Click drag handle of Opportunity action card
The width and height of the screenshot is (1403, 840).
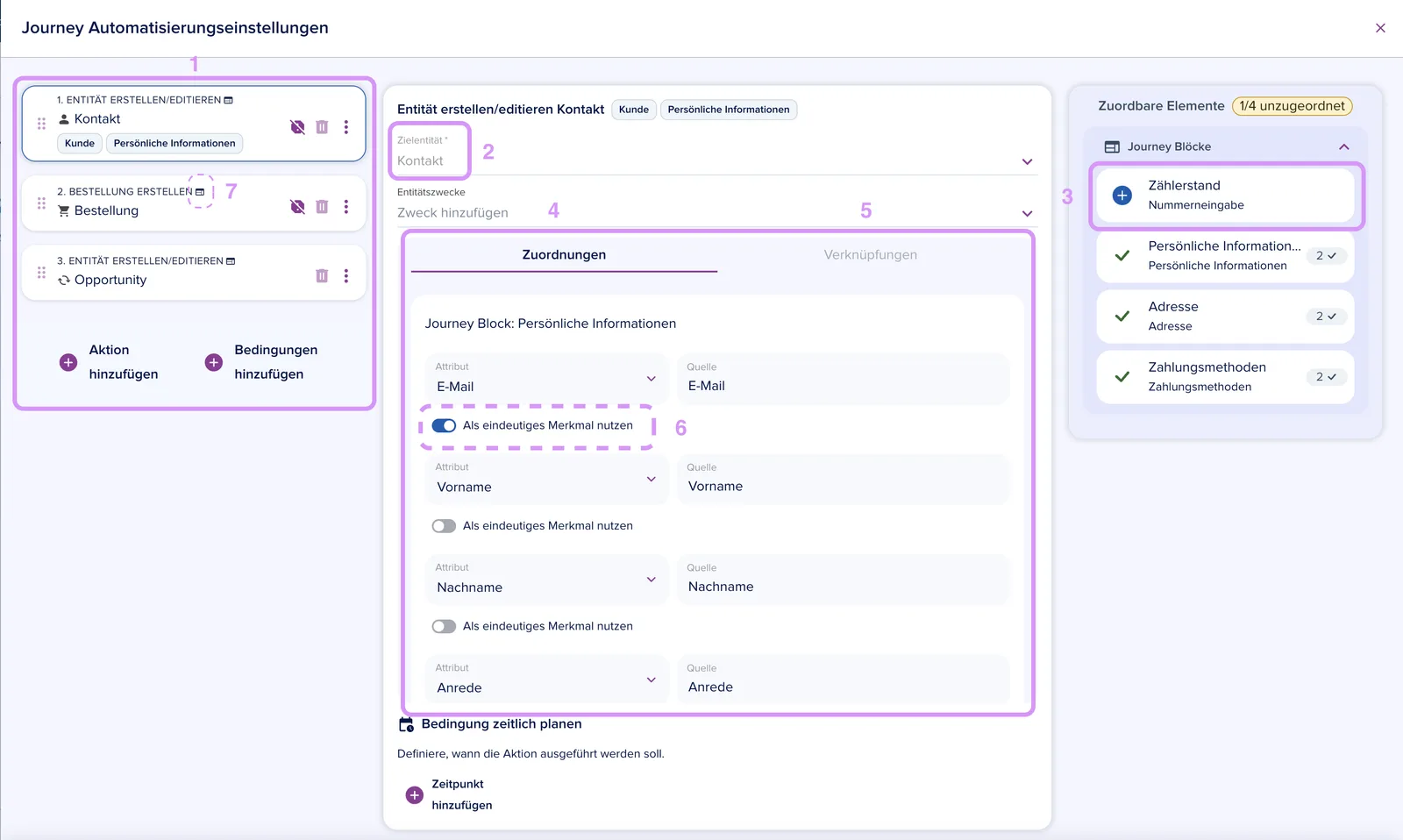(x=41, y=273)
